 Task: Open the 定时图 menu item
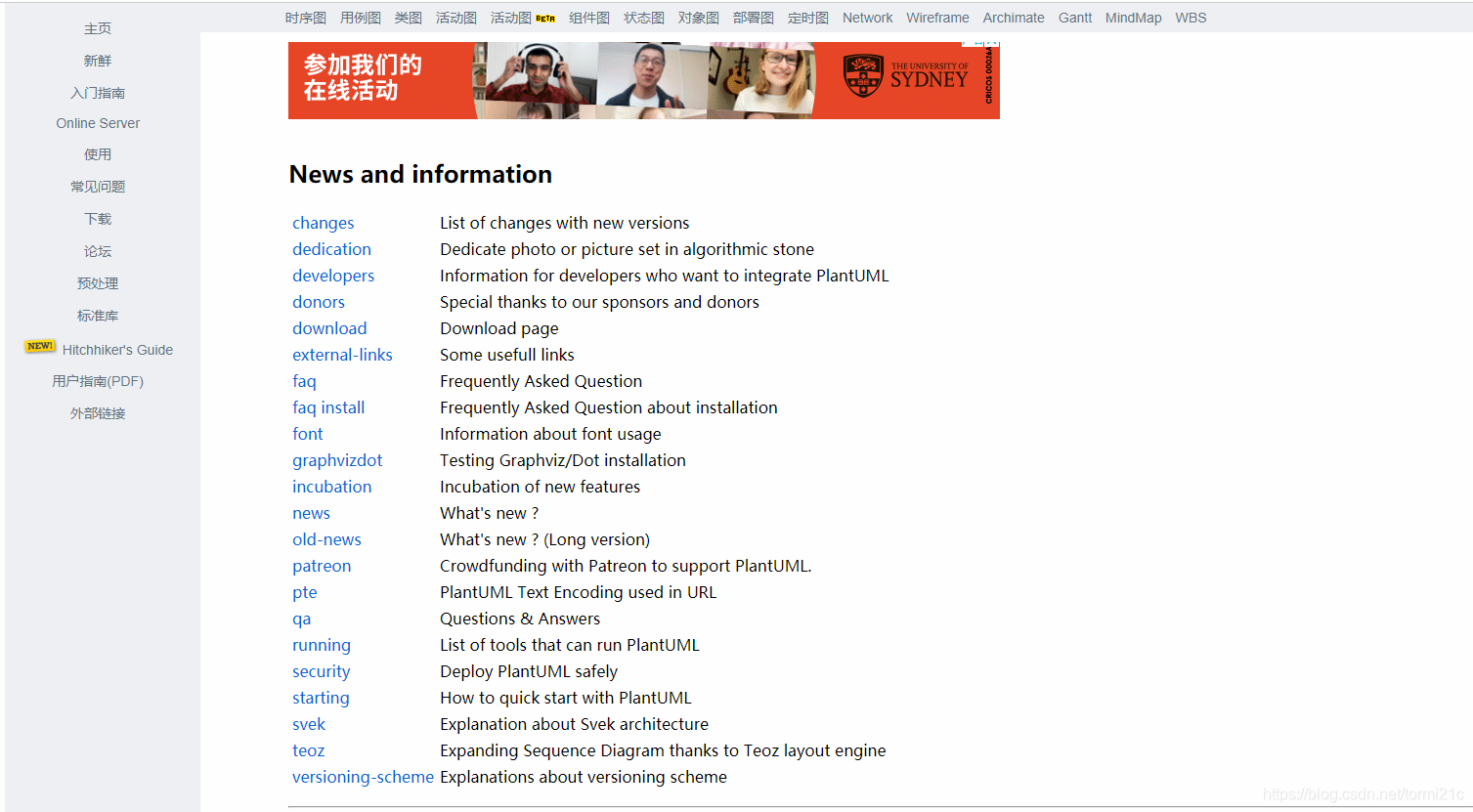tap(808, 18)
